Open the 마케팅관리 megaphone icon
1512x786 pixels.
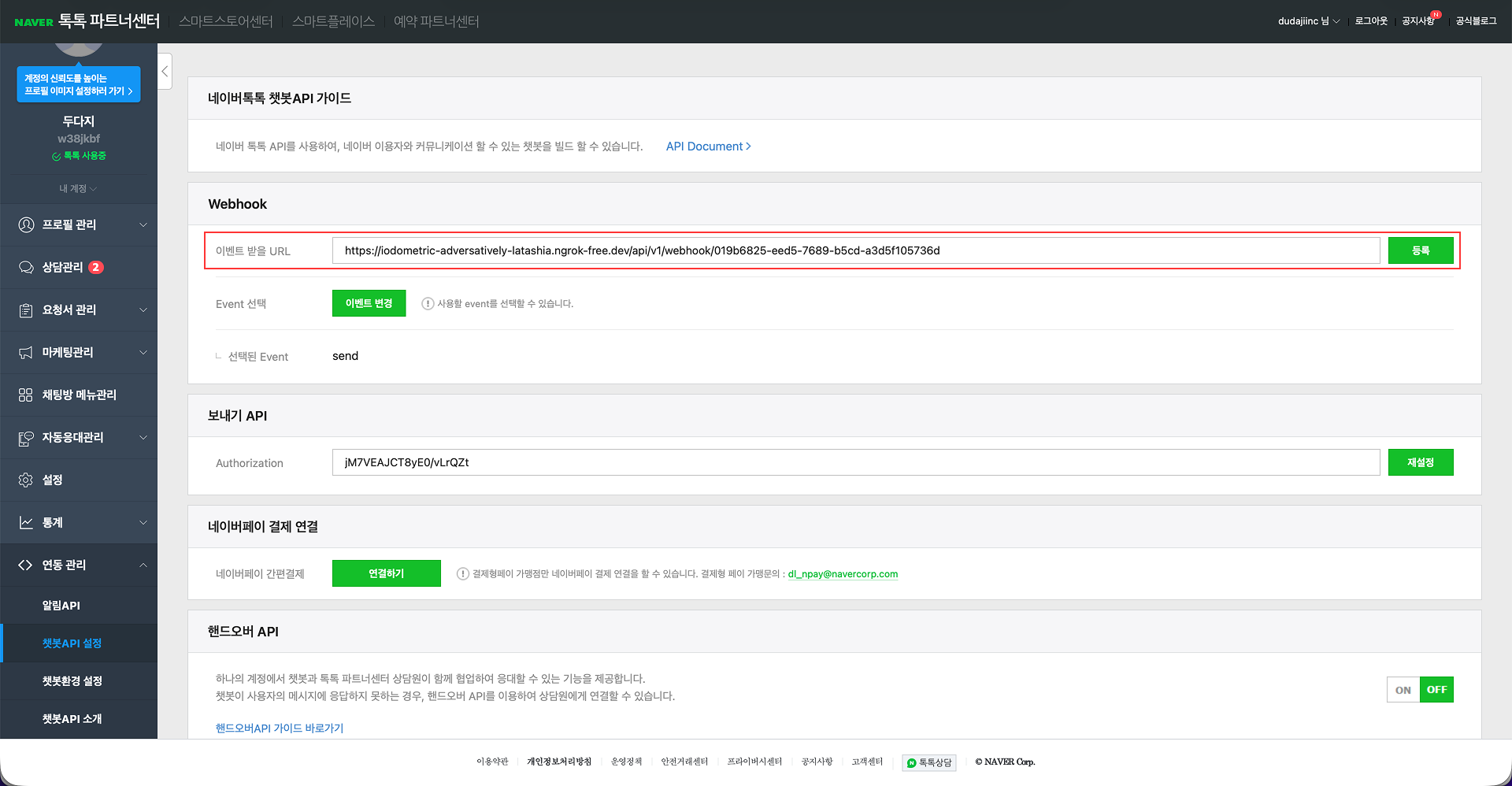click(x=24, y=352)
